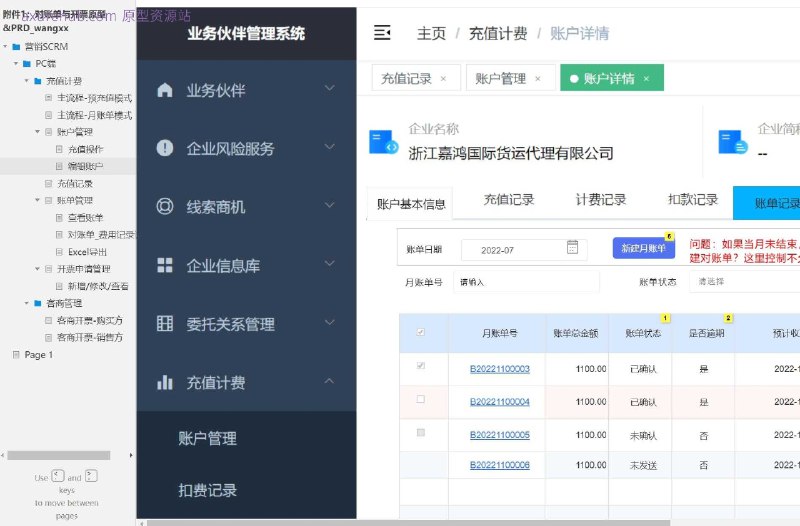Expand the 委托关系管理 menu chevron
The width and height of the screenshot is (800, 526).
[330, 322]
